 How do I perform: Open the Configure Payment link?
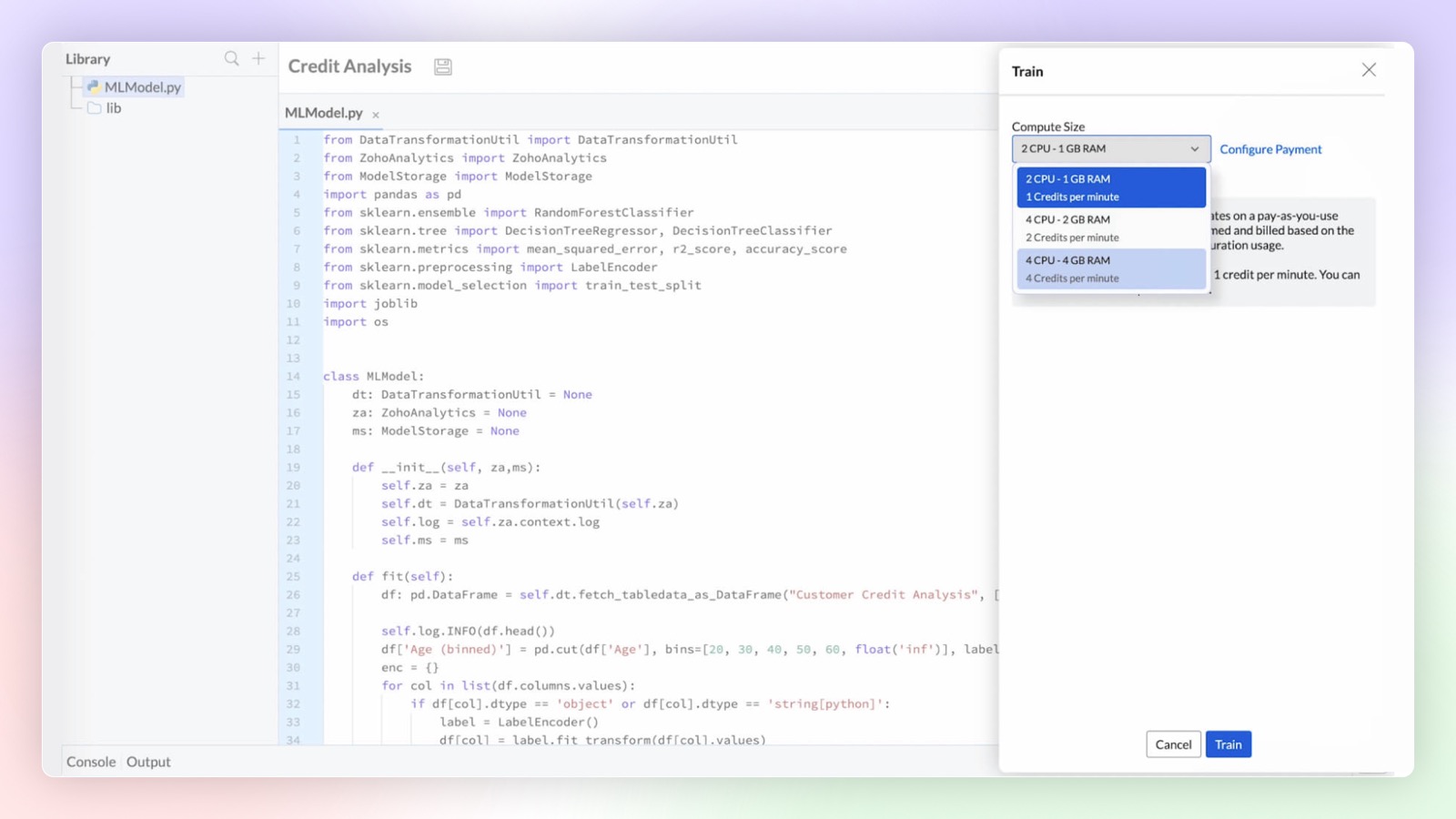pos(1270,149)
